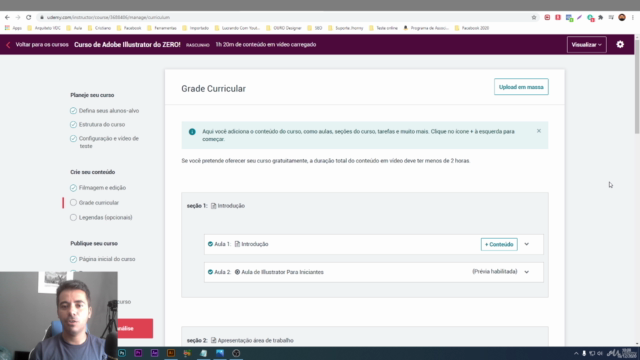Open After Effects from the taskbar
This screenshot has height=360, width=640.
[x=154, y=353]
